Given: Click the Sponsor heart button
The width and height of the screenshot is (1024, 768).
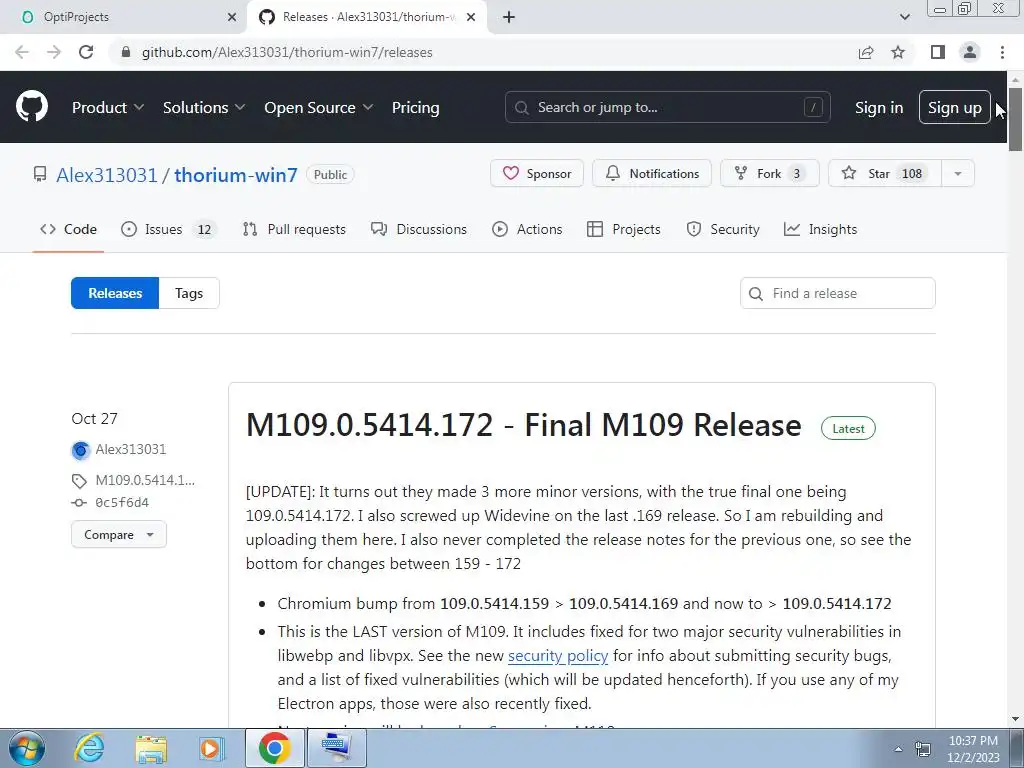Looking at the screenshot, I should point(537,174).
